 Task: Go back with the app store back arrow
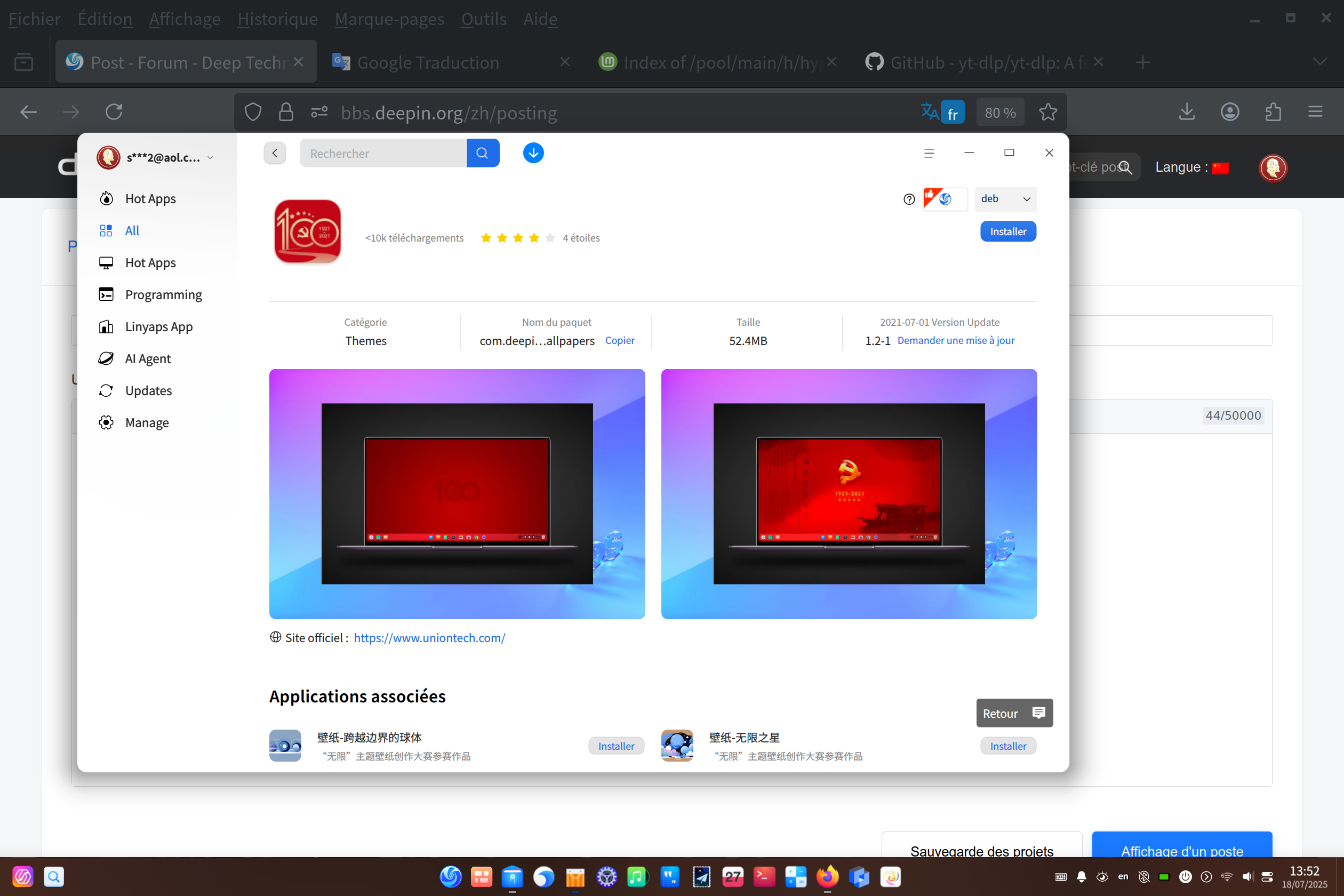[x=275, y=153]
